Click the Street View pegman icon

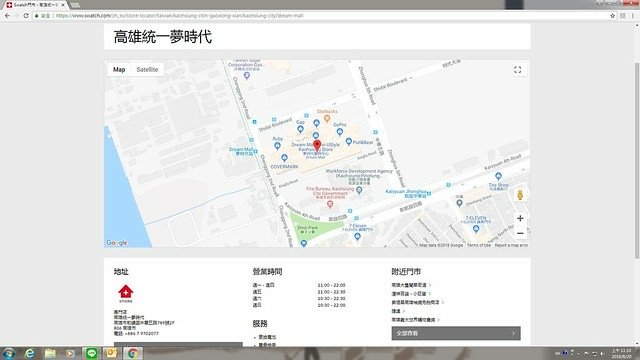pyautogui.click(x=520, y=195)
